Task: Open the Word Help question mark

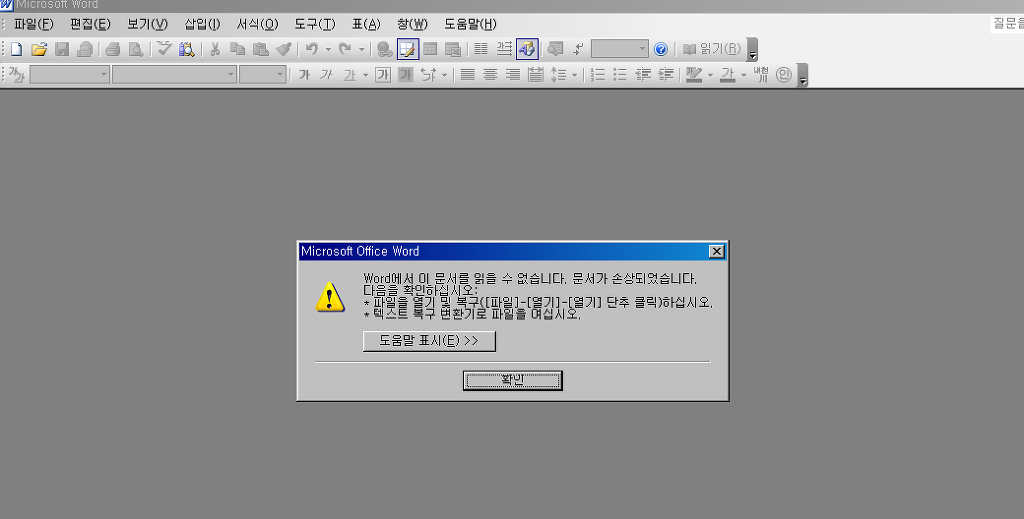Action: [661, 49]
